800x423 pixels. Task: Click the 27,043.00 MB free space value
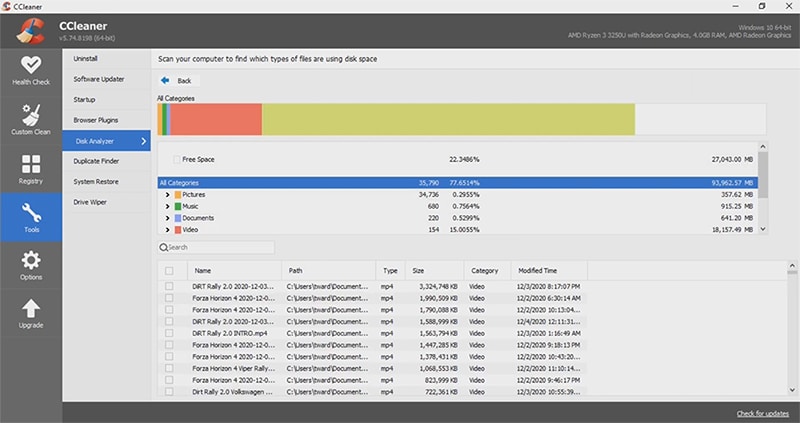pyautogui.click(x=732, y=160)
